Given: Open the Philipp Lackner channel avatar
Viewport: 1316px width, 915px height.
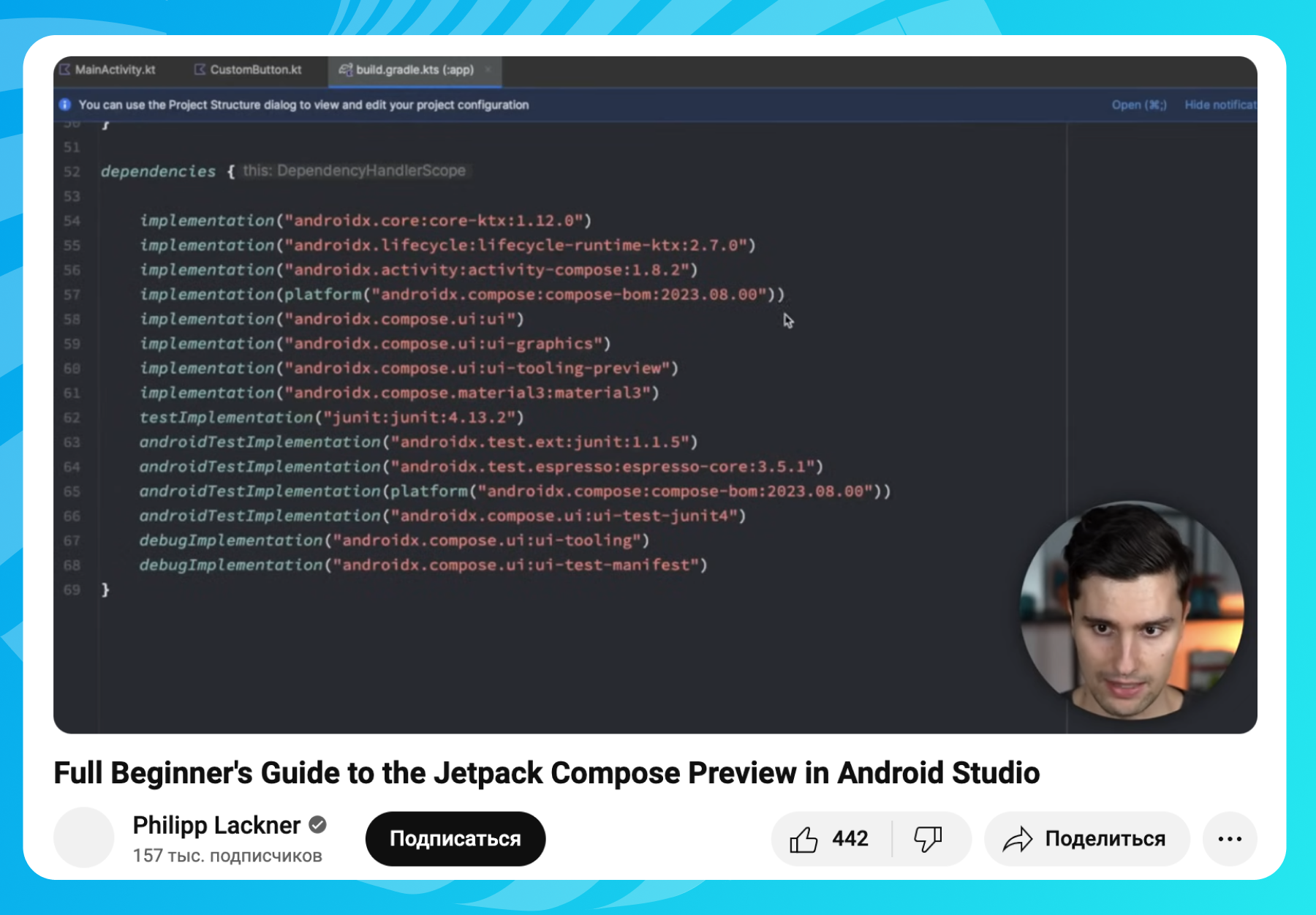Looking at the screenshot, I should pyautogui.click(x=84, y=837).
